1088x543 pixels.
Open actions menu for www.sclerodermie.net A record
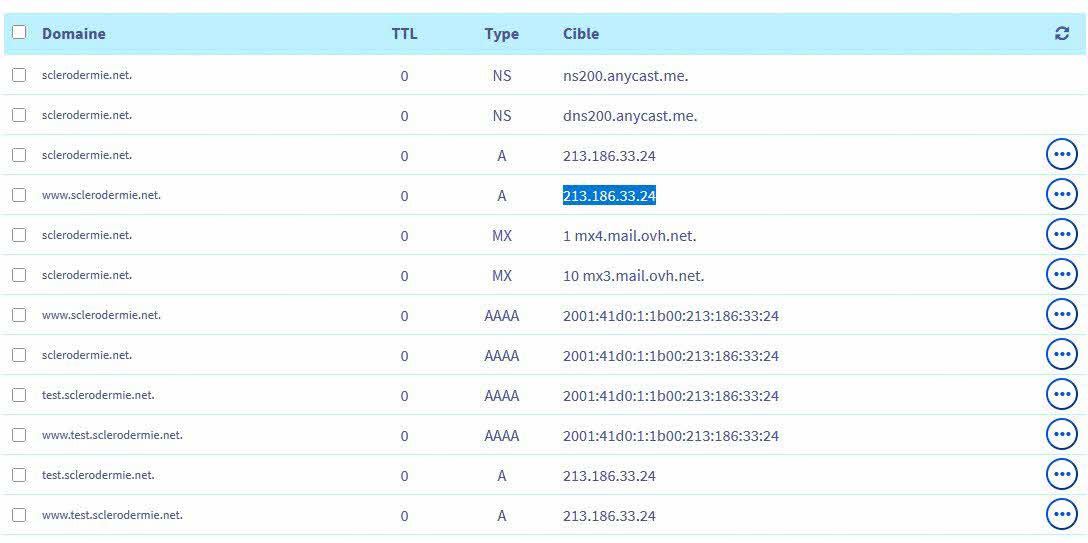(1061, 195)
